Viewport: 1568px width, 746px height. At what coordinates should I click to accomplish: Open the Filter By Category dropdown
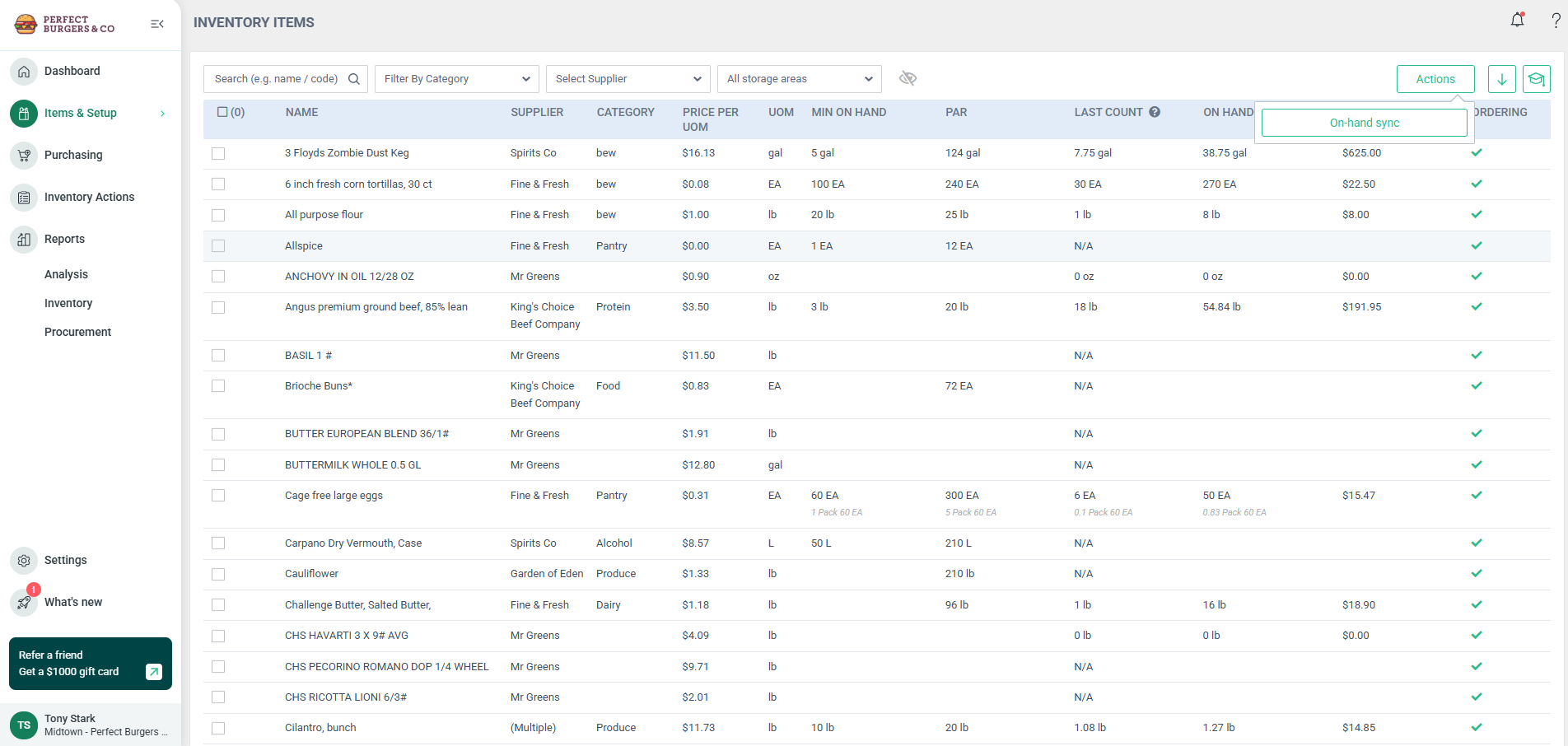tap(456, 79)
